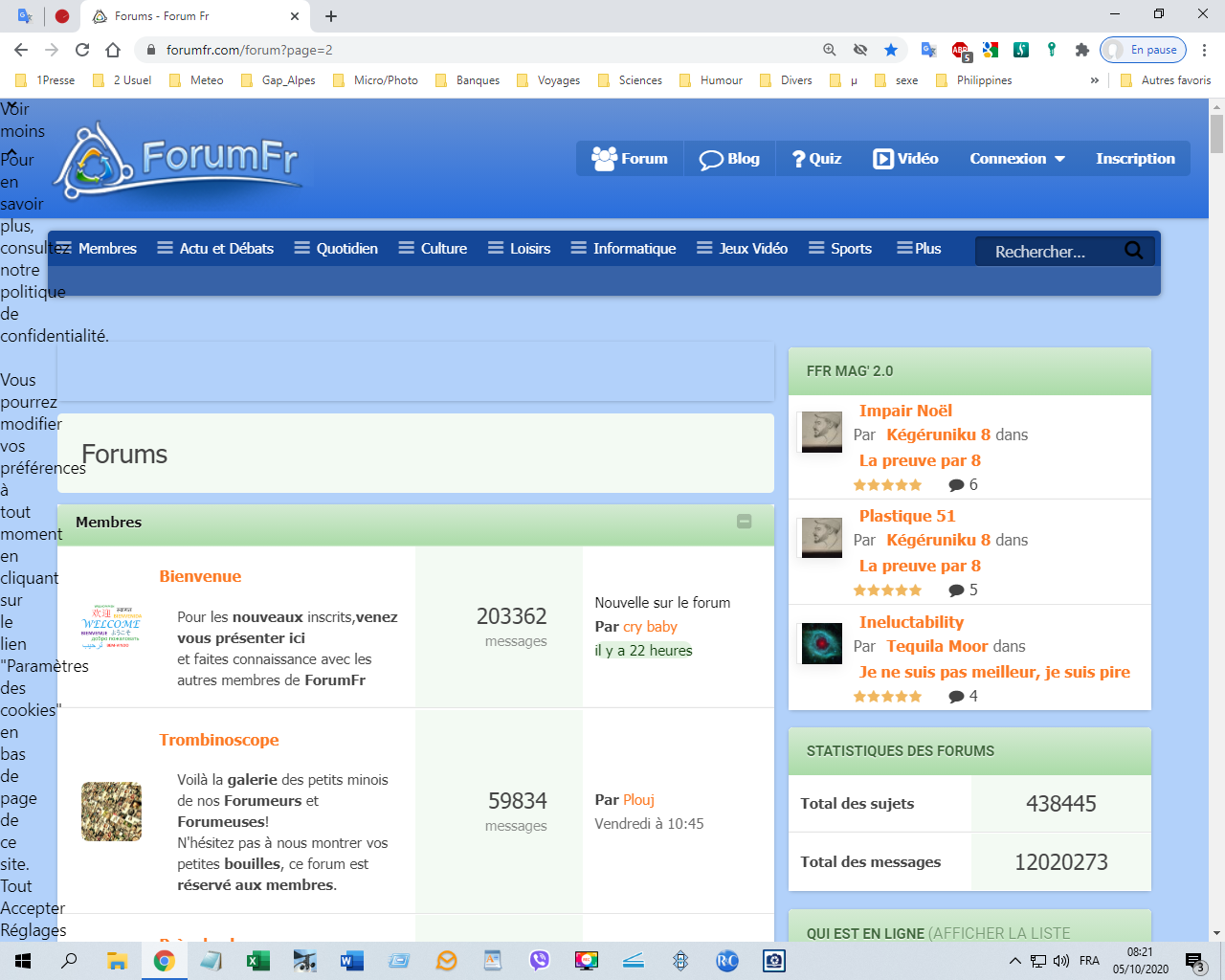Open the Sports navigation menu
The image size is (1225, 980).
pyautogui.click(x=839, y=248)
